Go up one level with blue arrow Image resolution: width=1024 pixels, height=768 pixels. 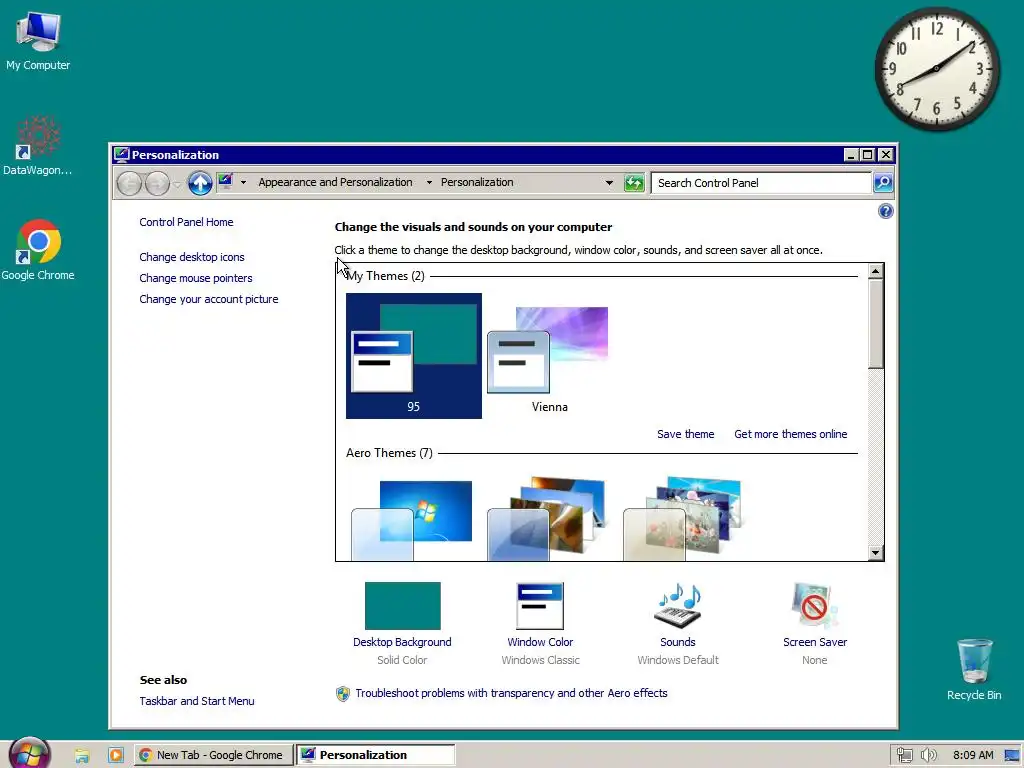tap(200, 184)
